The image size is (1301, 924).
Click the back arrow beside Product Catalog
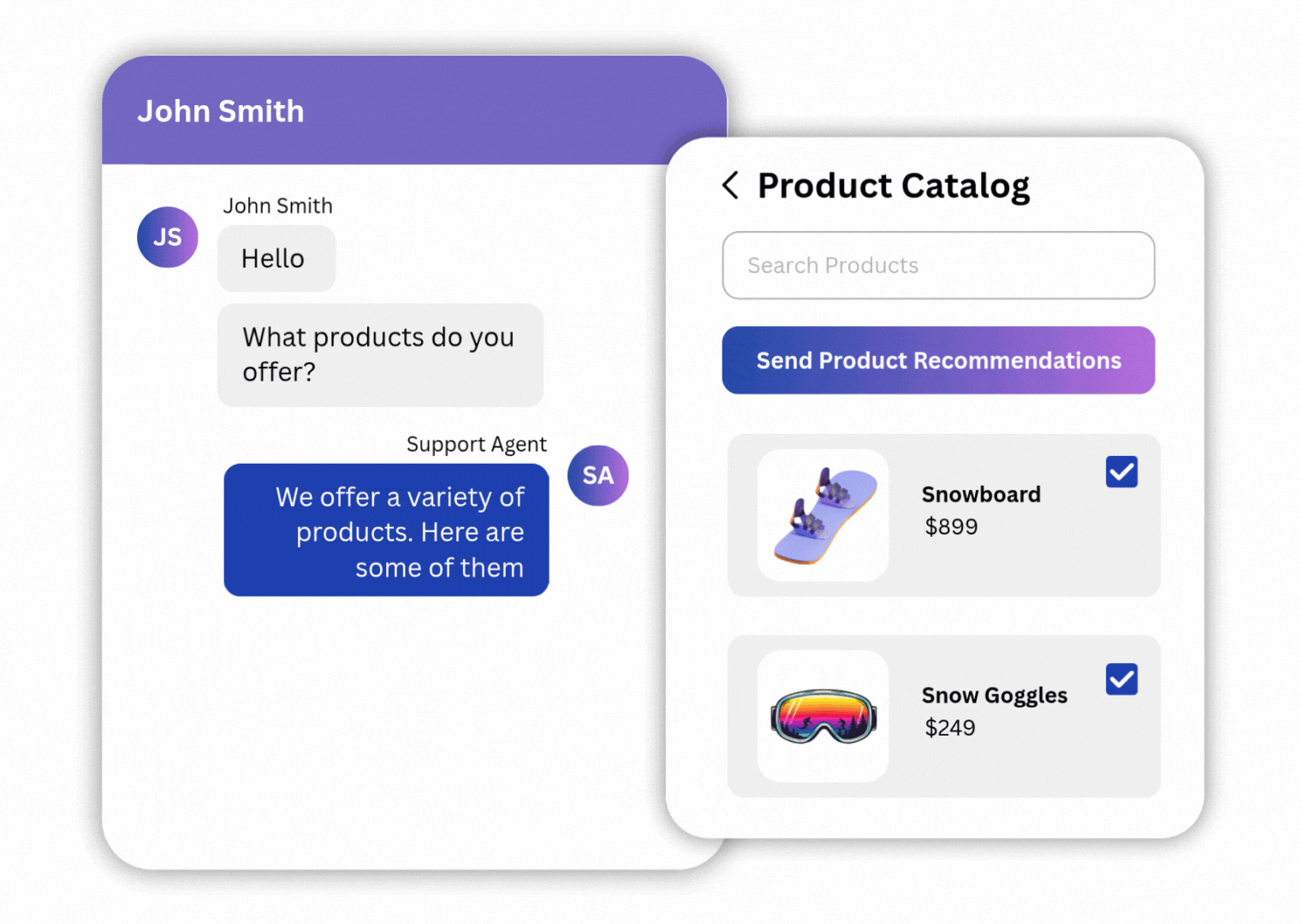coord(730,185)
